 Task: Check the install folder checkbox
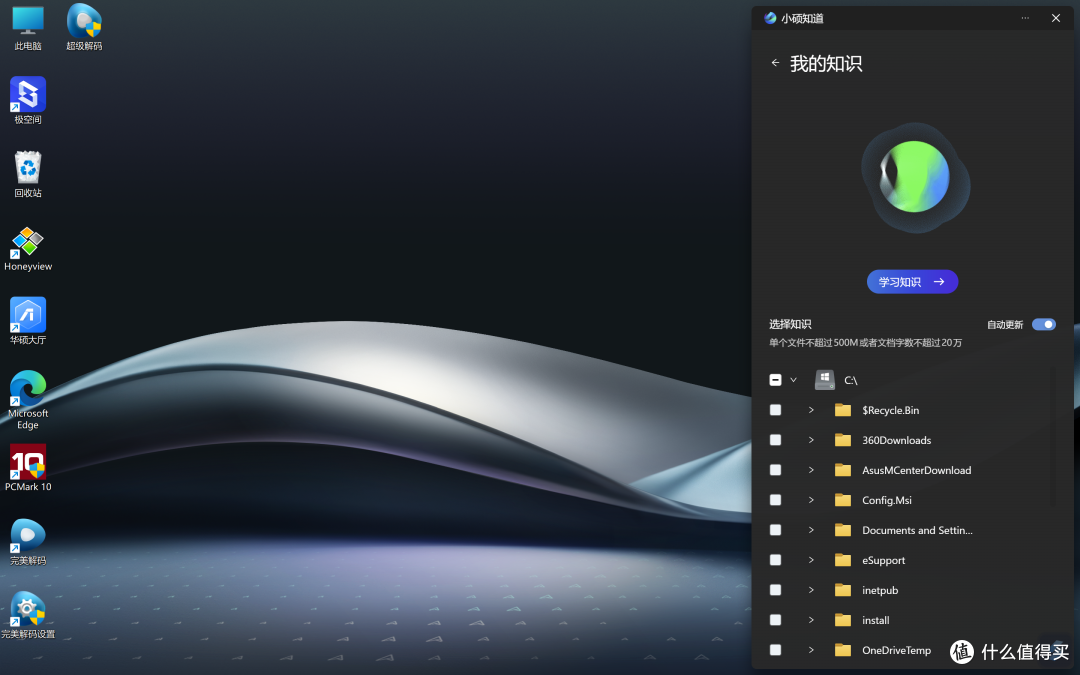775,620
